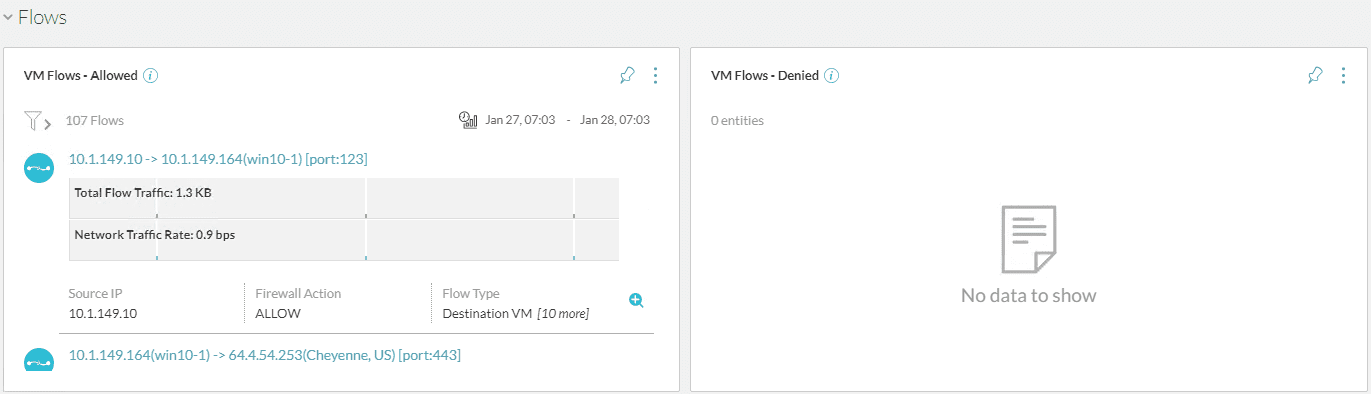Click the 'No data to show' document icon
1371x394 pixels.
(x=1028, y=239)
